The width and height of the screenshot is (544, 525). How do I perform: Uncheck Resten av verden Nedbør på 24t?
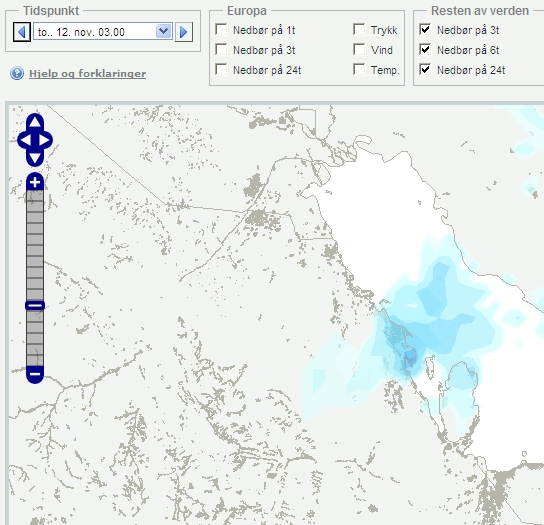[x=425, y=69]
